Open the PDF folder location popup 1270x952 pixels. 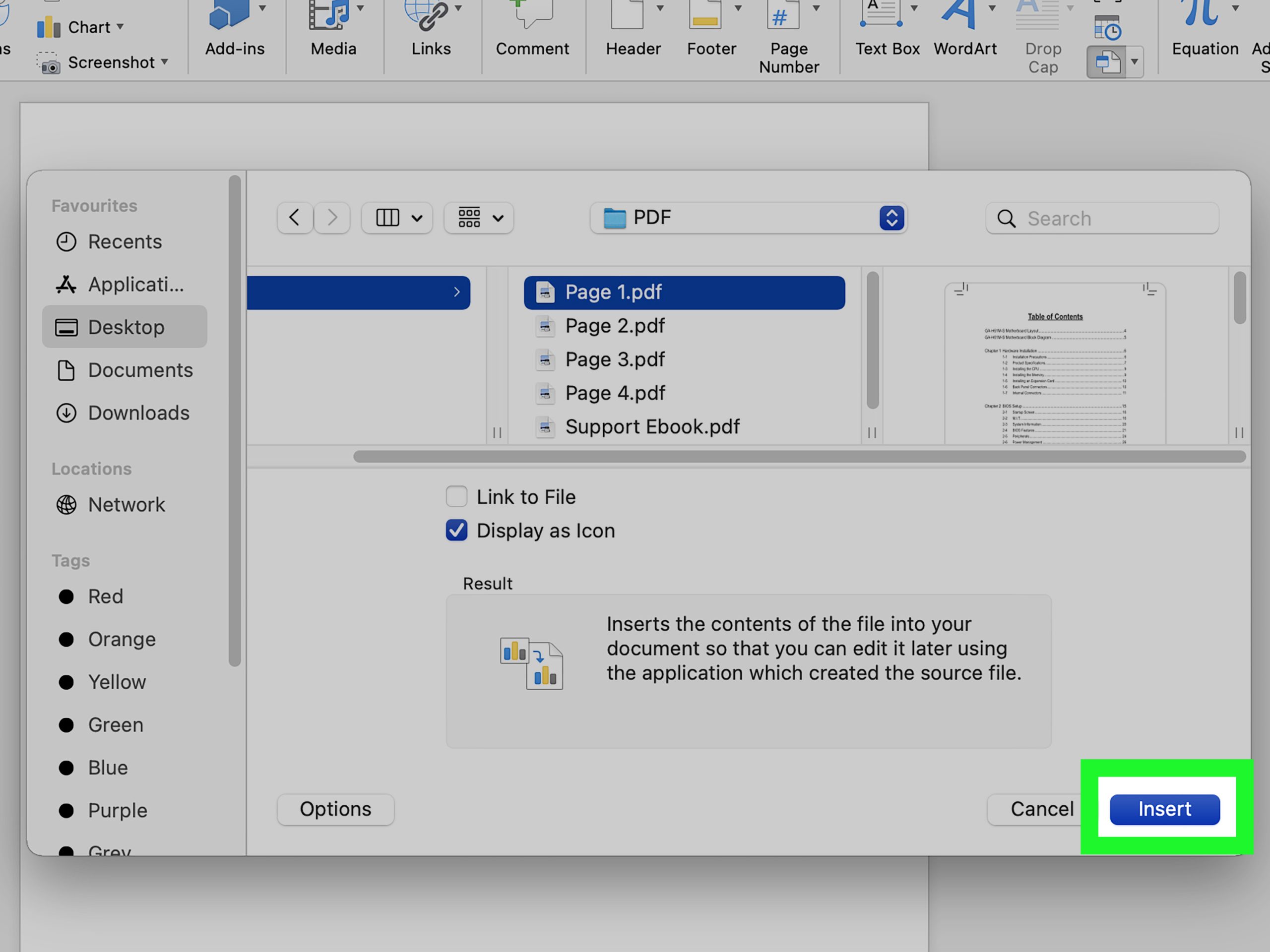(748, 218)
